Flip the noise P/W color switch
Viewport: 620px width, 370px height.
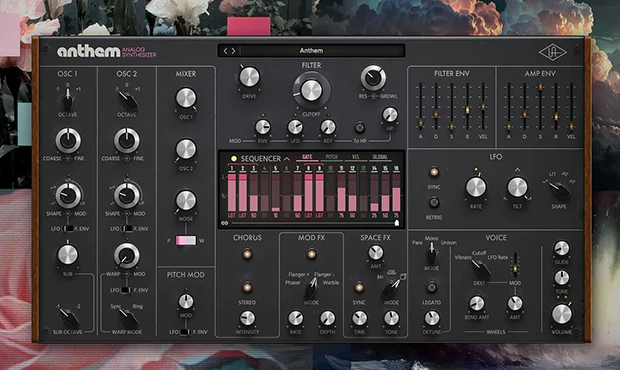pyautogui.click(x=186, y=241)
